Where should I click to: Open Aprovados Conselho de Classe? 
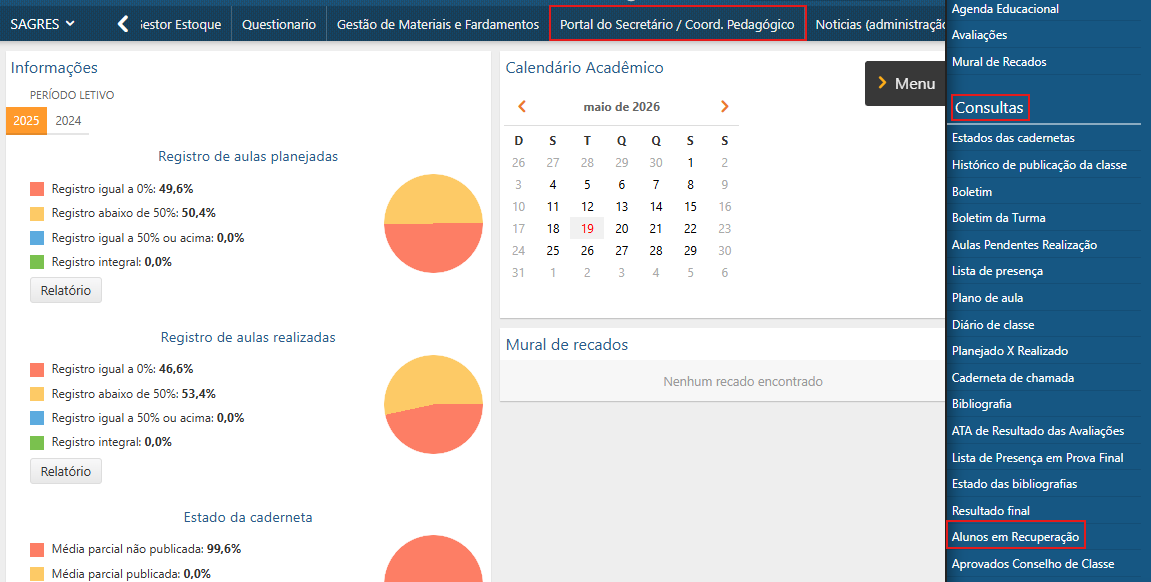click(1033, 564)
